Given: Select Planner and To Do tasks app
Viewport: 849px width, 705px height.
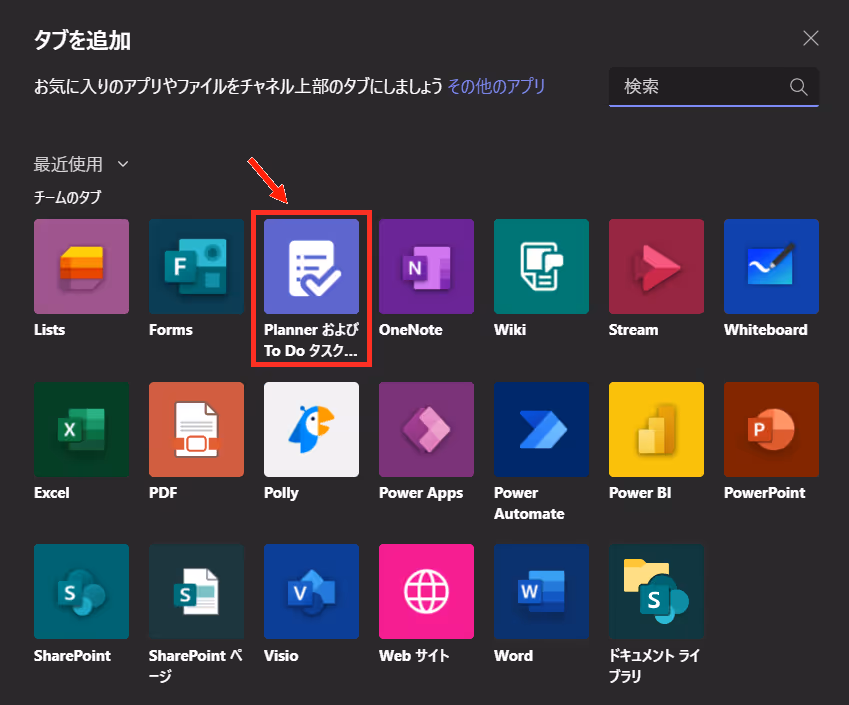Looking at the screenshot, I should (x=311, y=266).
